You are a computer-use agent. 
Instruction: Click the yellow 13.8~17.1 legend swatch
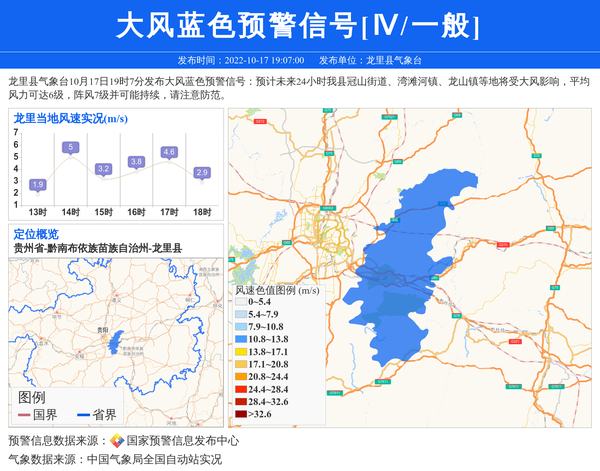[240, 352]
